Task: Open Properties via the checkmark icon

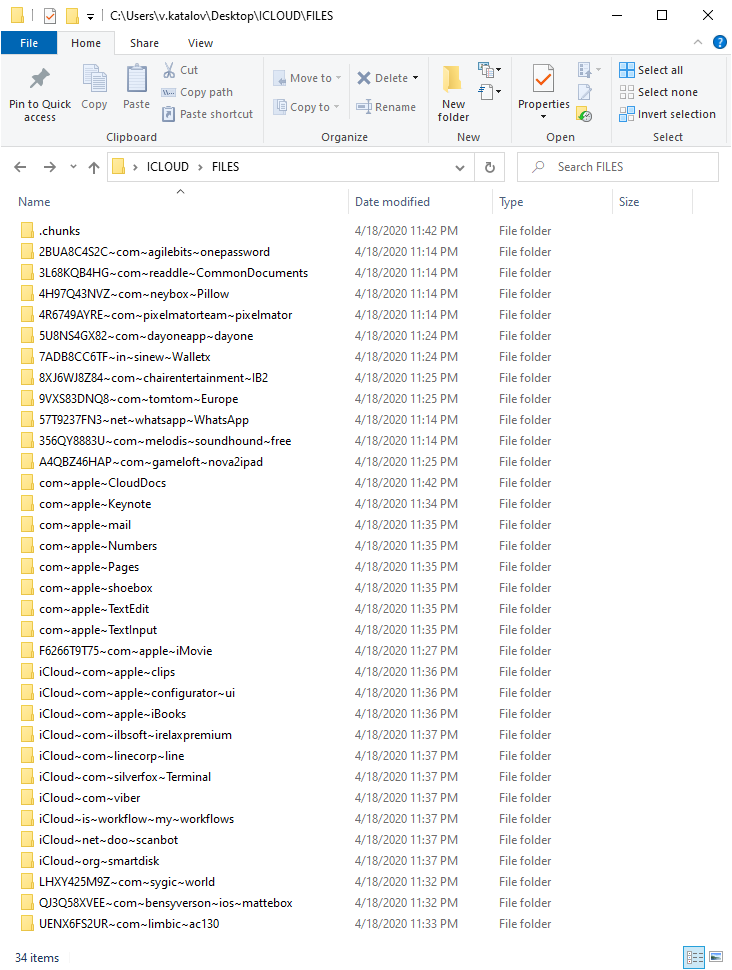Action: [x=543, y=80]
